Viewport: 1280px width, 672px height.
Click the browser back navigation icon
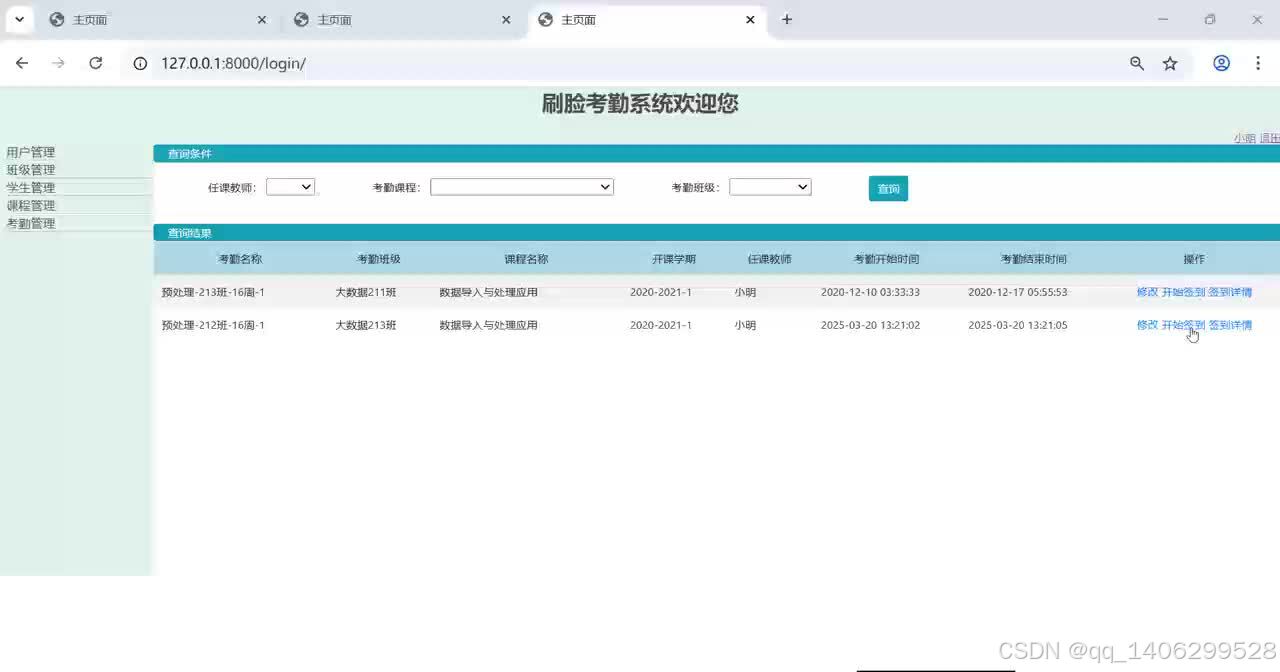click(22, 62)
